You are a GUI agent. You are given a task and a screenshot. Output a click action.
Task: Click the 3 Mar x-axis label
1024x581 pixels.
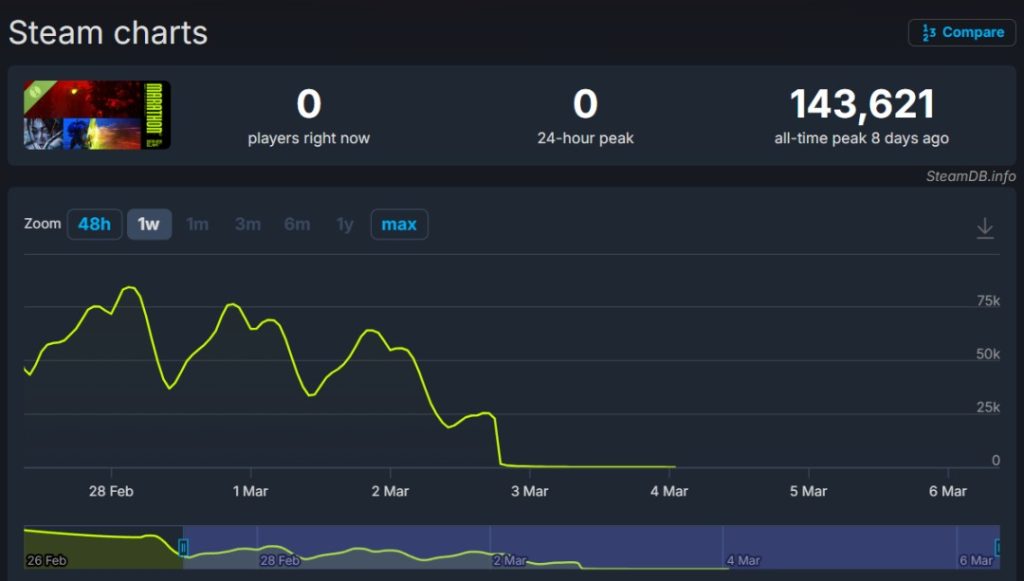tap(529, 491)
